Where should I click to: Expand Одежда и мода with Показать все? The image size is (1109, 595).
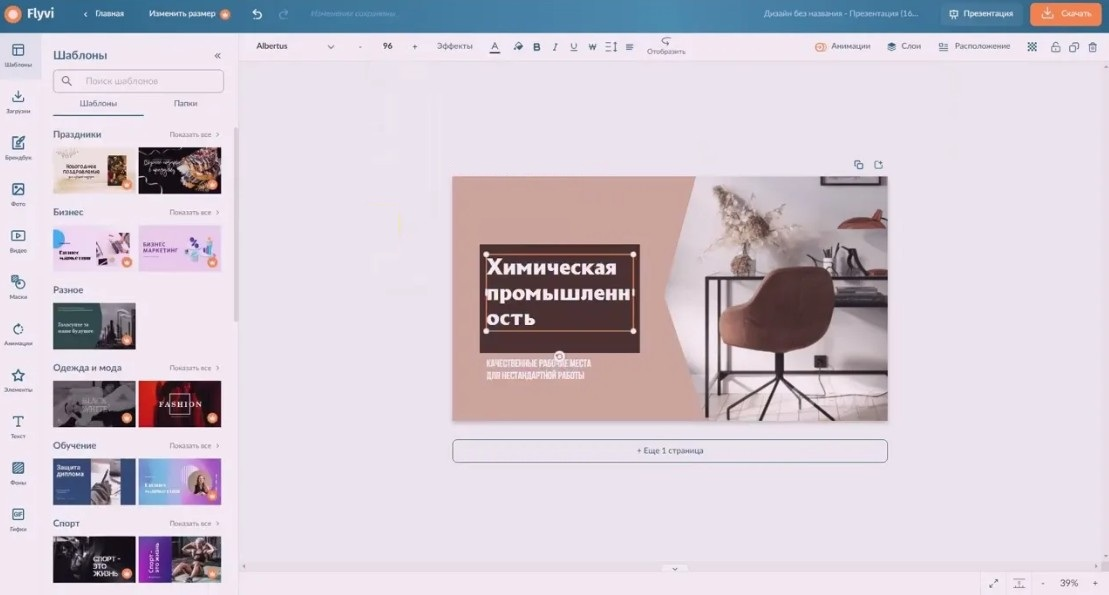194,368
